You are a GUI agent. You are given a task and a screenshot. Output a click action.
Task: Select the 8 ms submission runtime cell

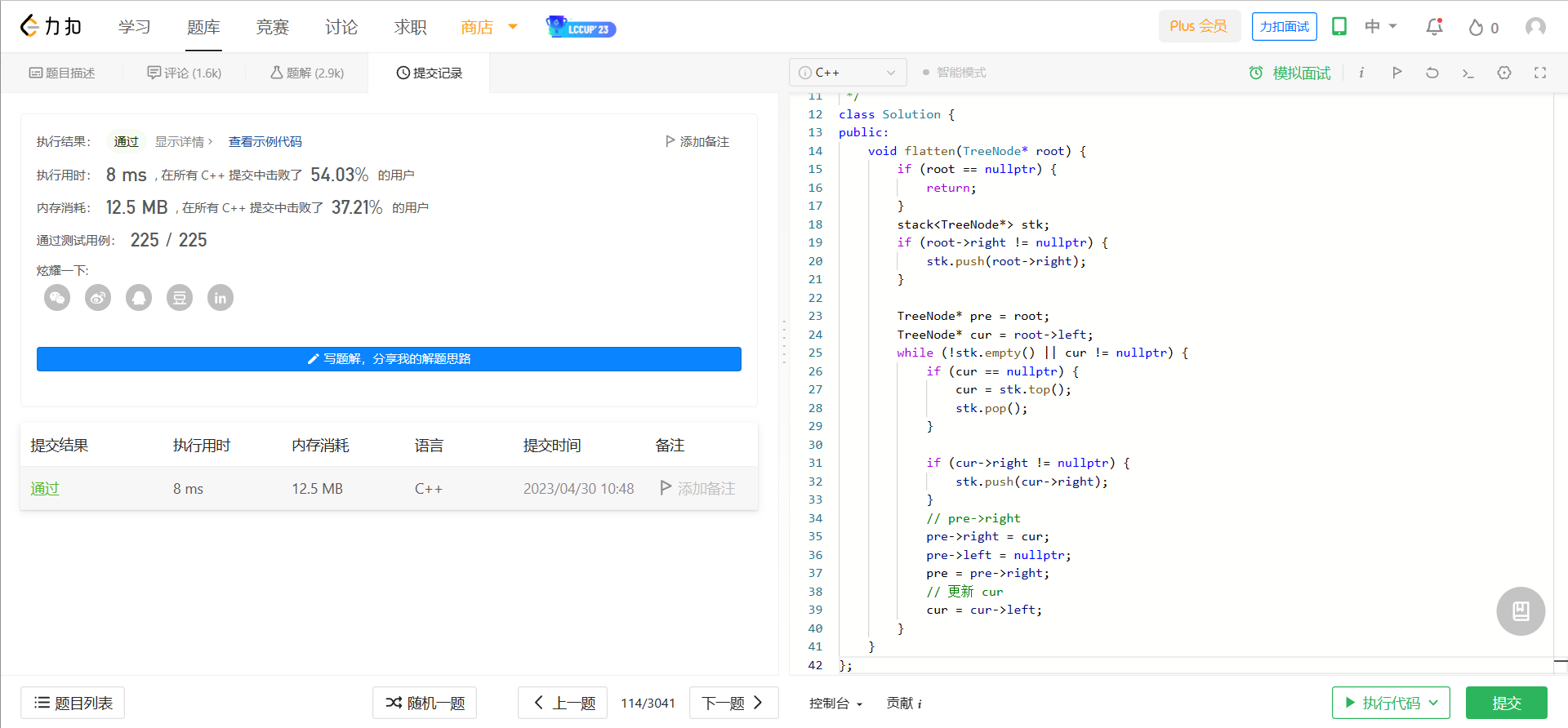pos(188,489)
